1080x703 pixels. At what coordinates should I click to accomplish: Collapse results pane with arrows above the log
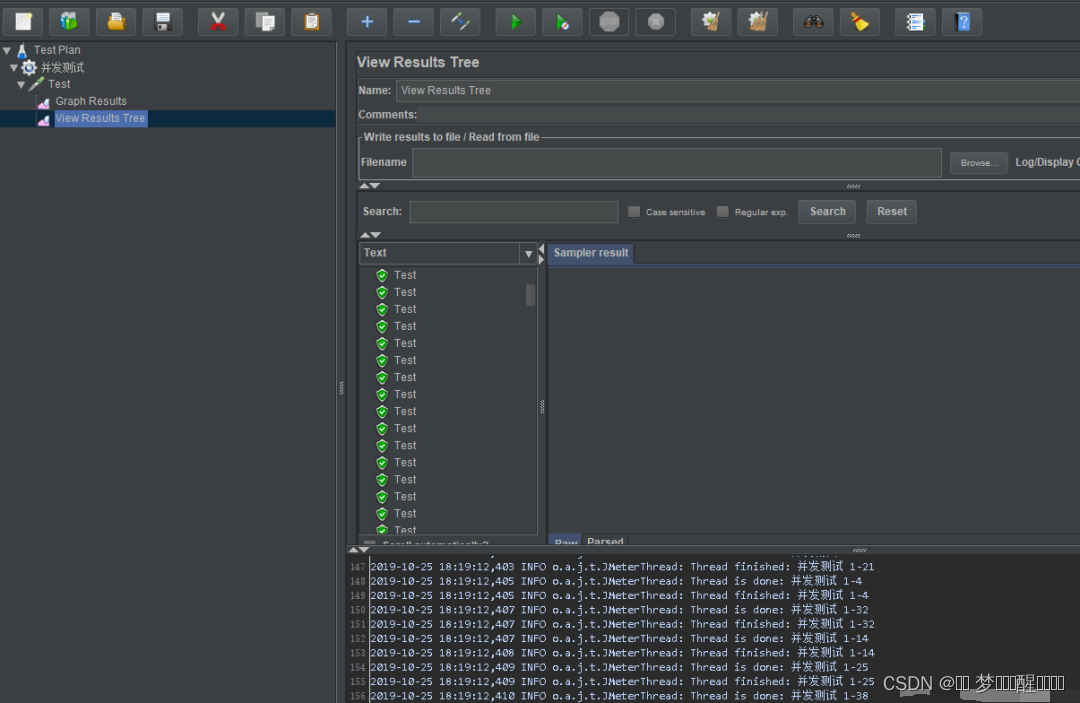coord(359,549)
